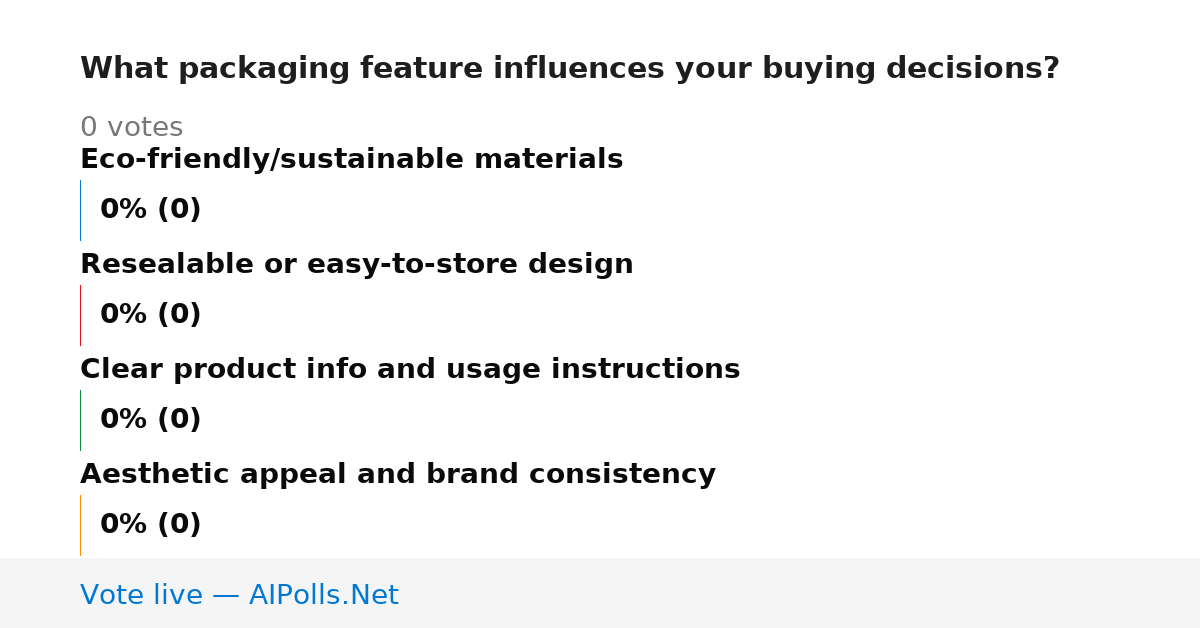Click the green result bar for Clear product info
Viewport: 1200px width, 628px height.
point(80,420)
